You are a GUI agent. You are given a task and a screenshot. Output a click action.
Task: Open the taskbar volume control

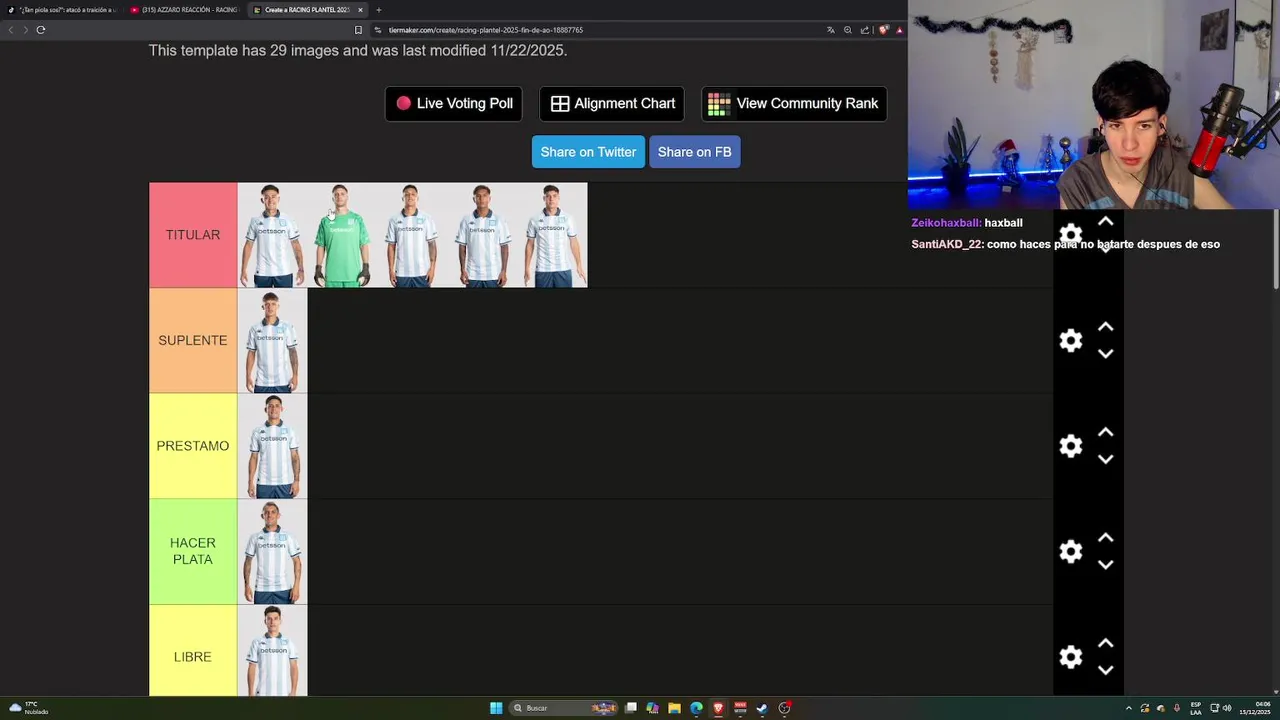click(1227, 708)
